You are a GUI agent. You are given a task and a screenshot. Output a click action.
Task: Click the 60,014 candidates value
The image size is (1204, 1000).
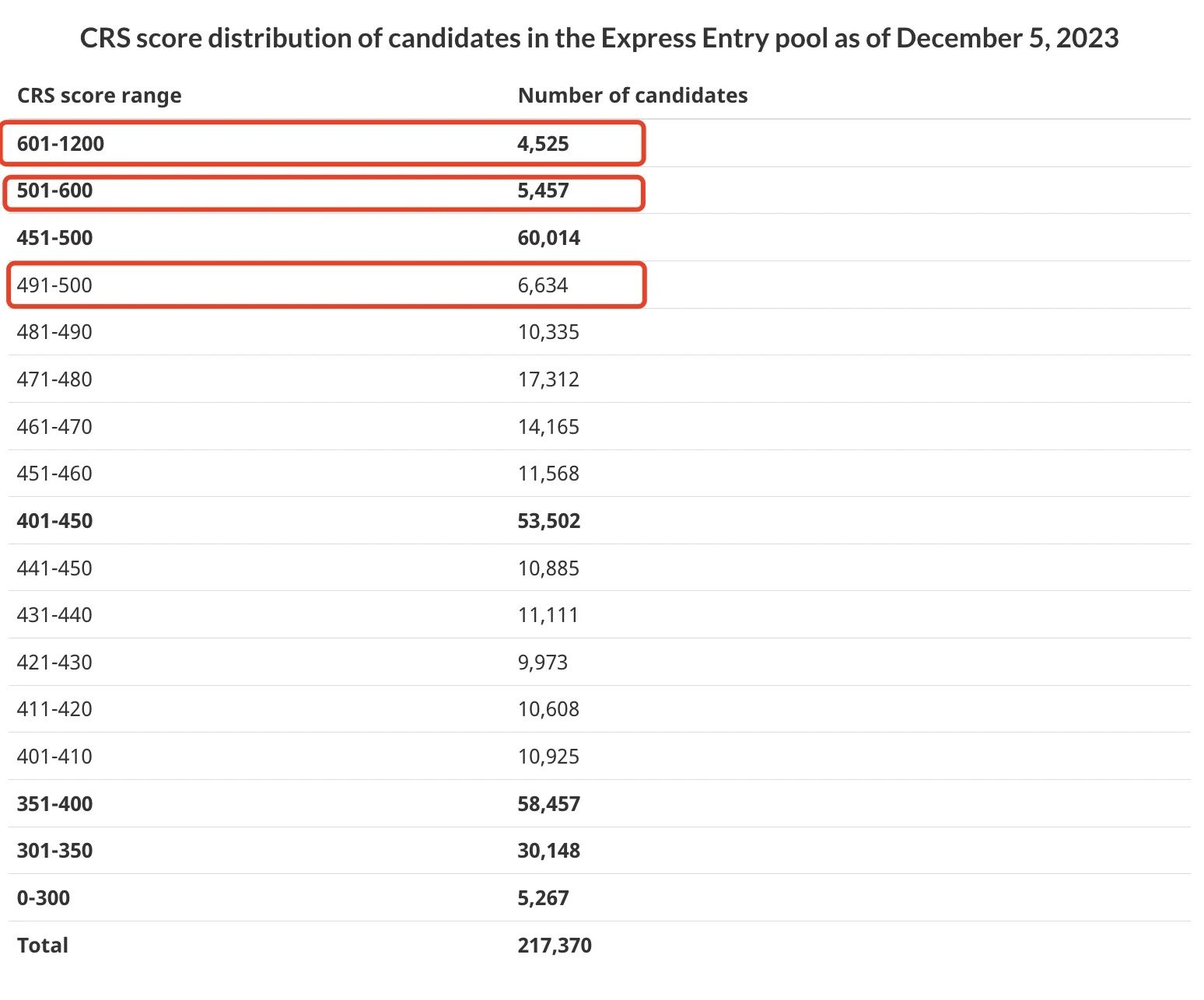(x=548, y=238)
